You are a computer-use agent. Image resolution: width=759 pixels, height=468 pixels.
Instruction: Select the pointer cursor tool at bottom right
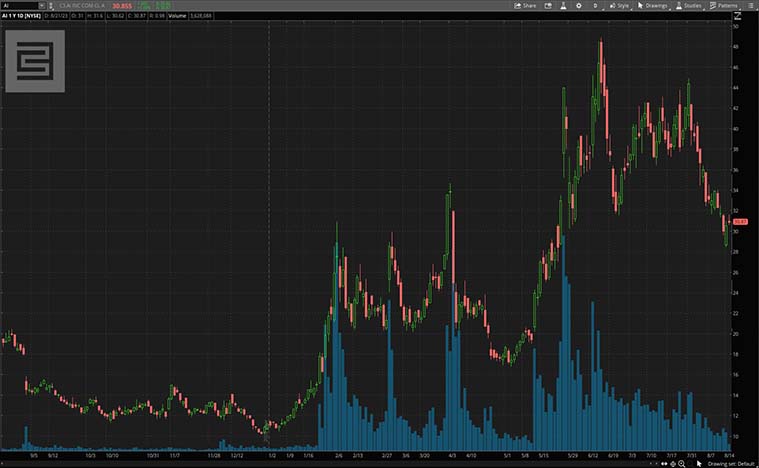(699, 464)
